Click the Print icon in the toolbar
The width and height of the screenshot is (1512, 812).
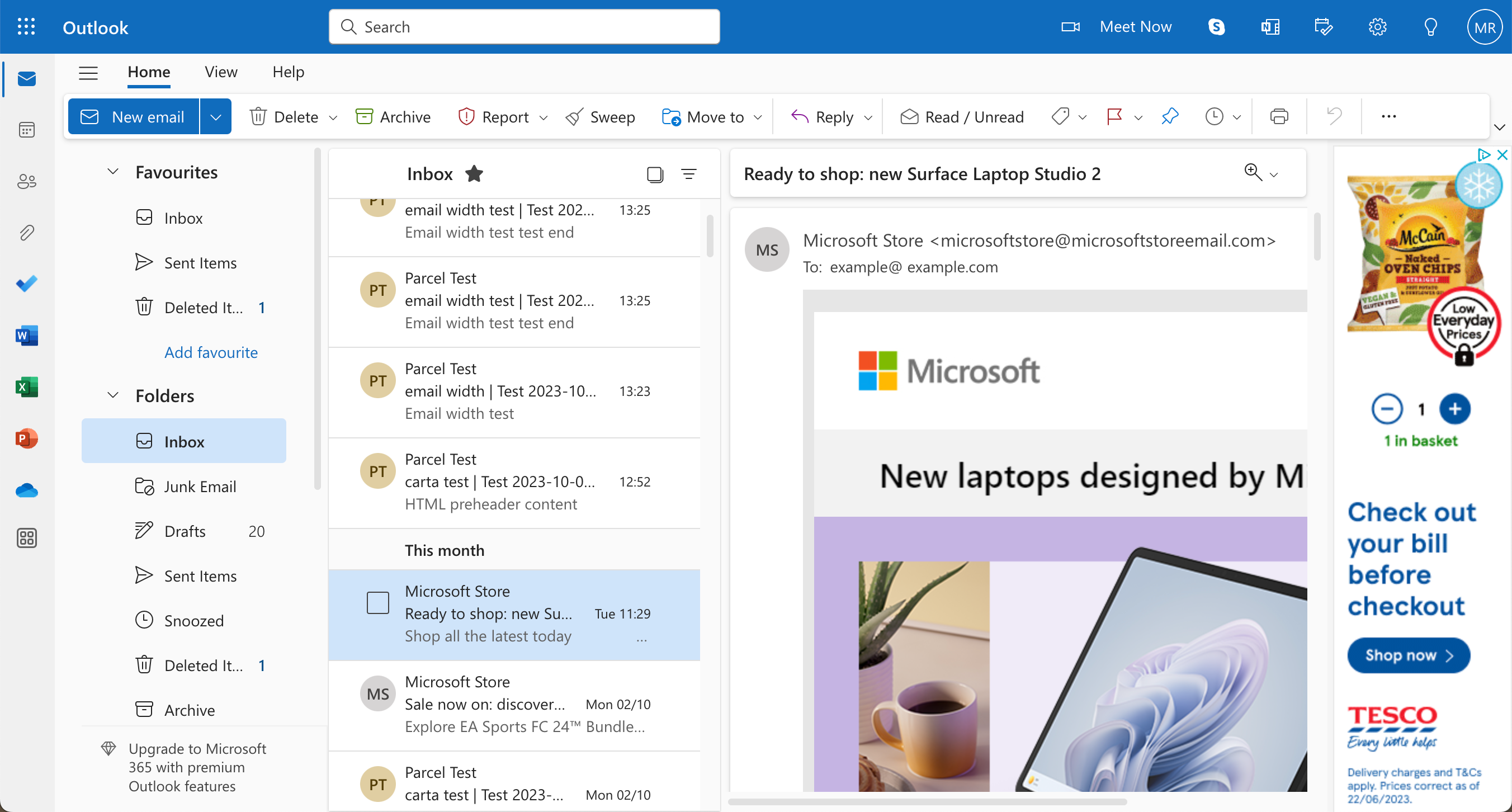tap(1279, 117)
